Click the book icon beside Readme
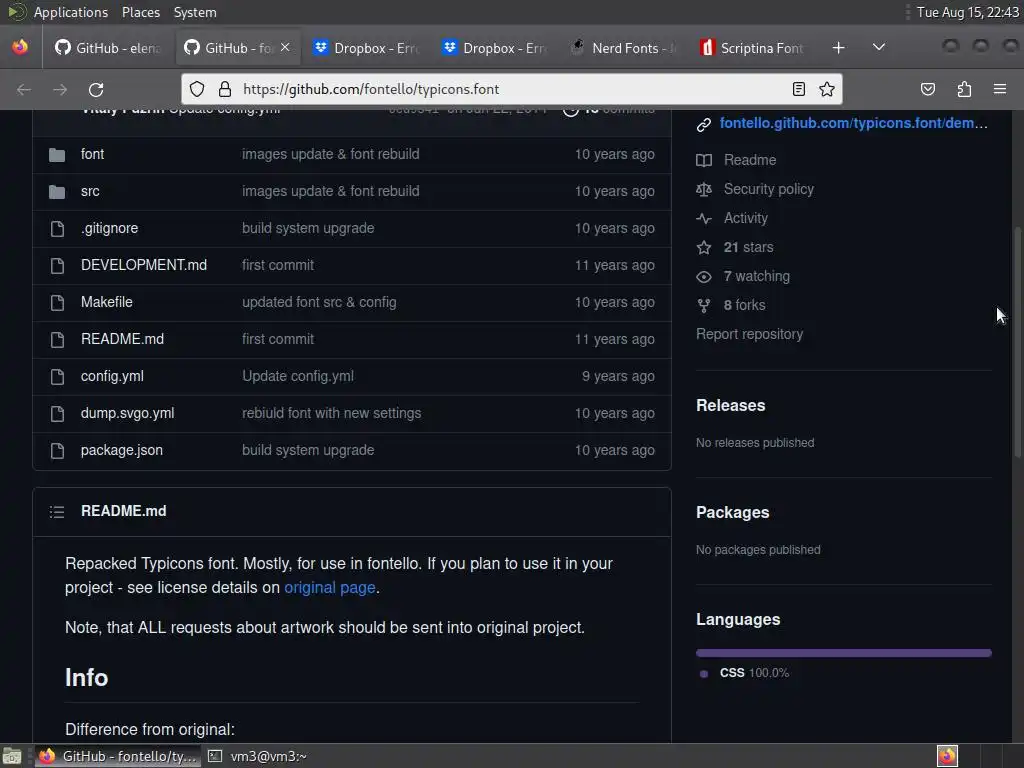 point(703,161)
